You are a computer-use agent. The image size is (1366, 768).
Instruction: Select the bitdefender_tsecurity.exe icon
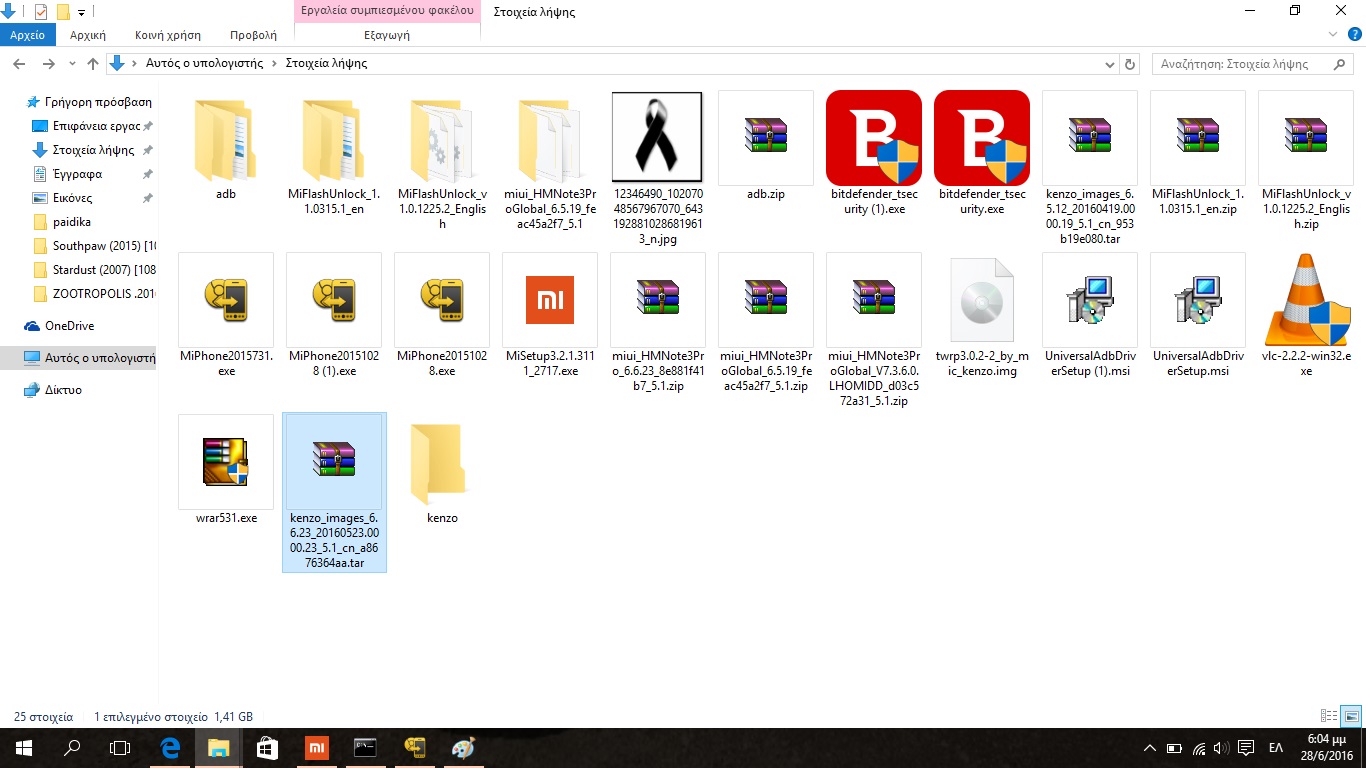tap(981, 137)
